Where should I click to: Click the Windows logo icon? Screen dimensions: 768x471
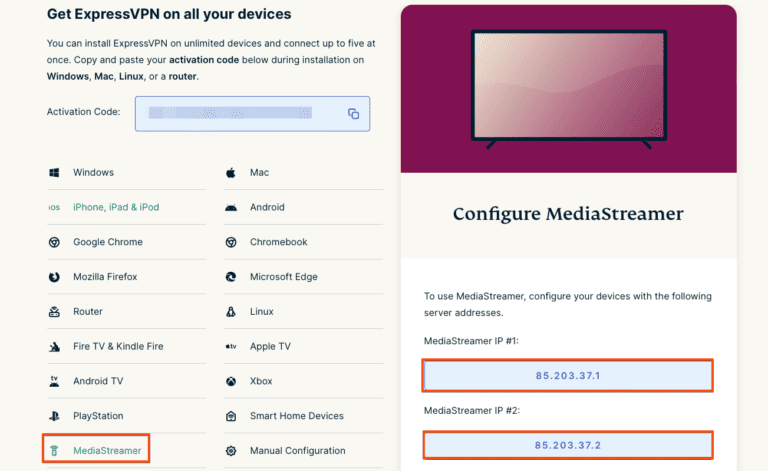click(54, 173)
